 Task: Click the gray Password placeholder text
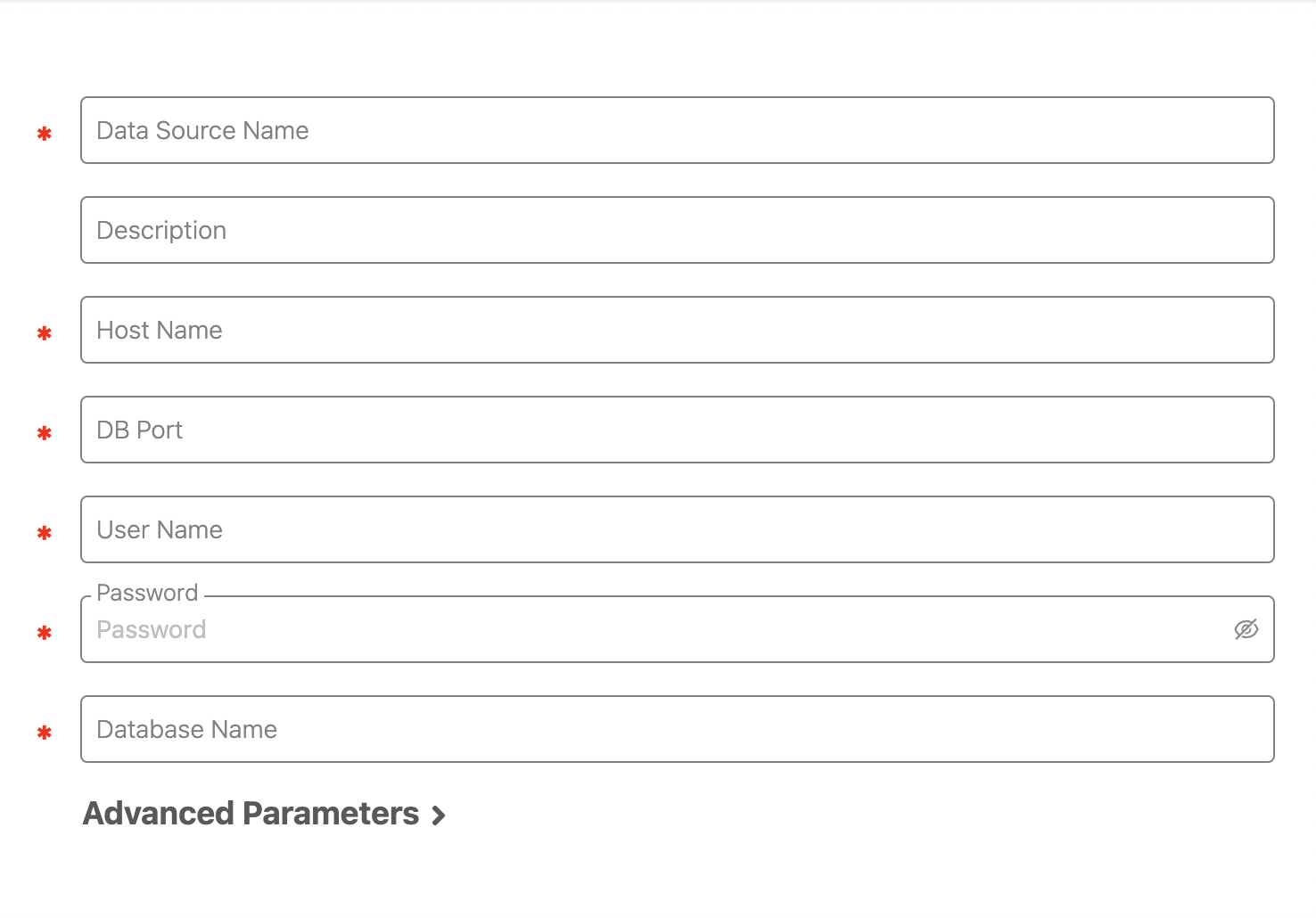152,630
